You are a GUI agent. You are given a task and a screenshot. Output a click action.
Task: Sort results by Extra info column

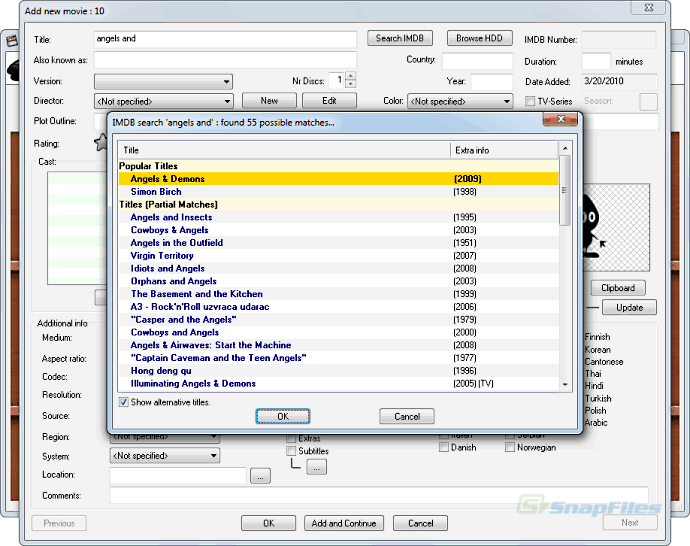click(x=504, y=150)
